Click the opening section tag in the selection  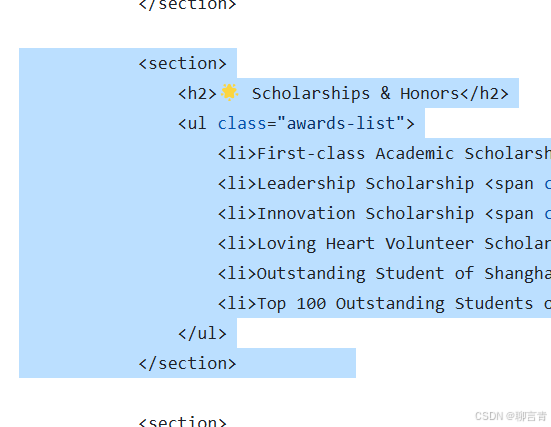coord(183,64)
